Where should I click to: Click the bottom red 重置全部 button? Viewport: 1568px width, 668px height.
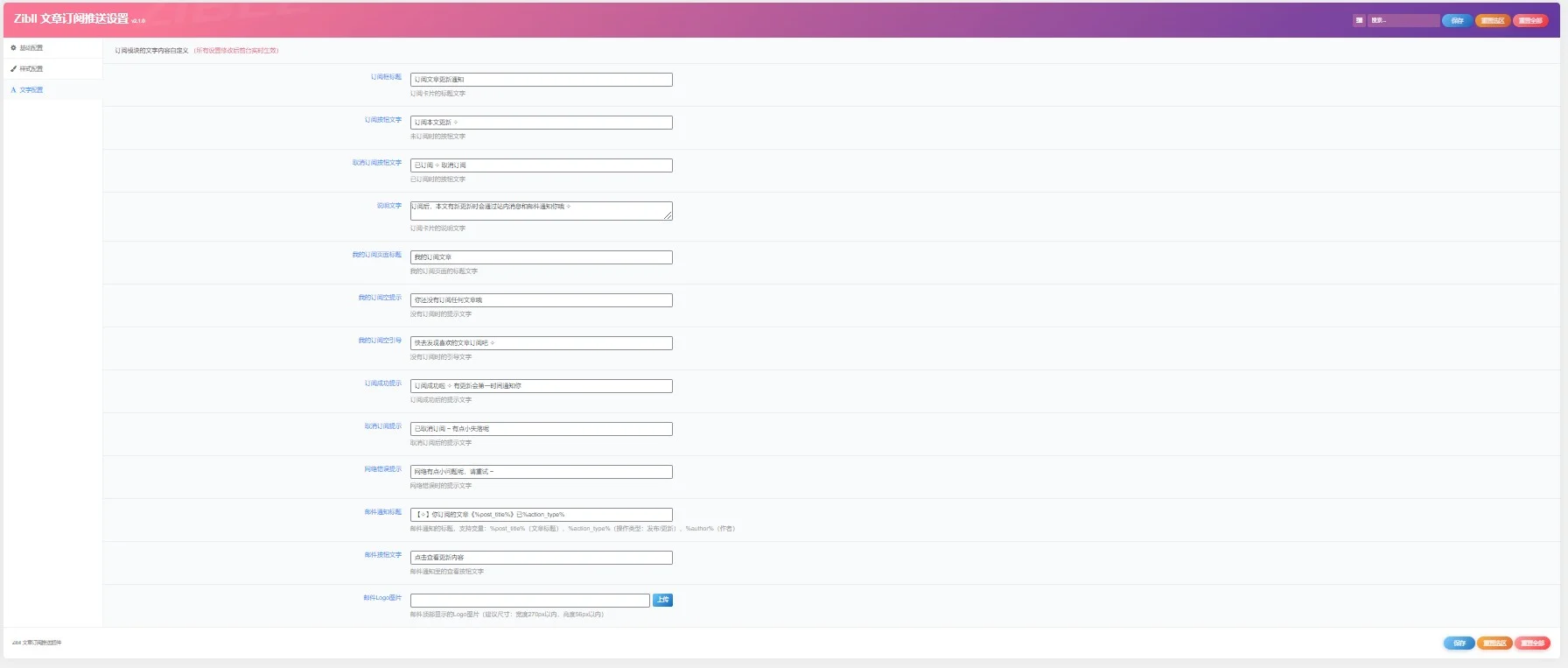click(x=1532, y=643)
